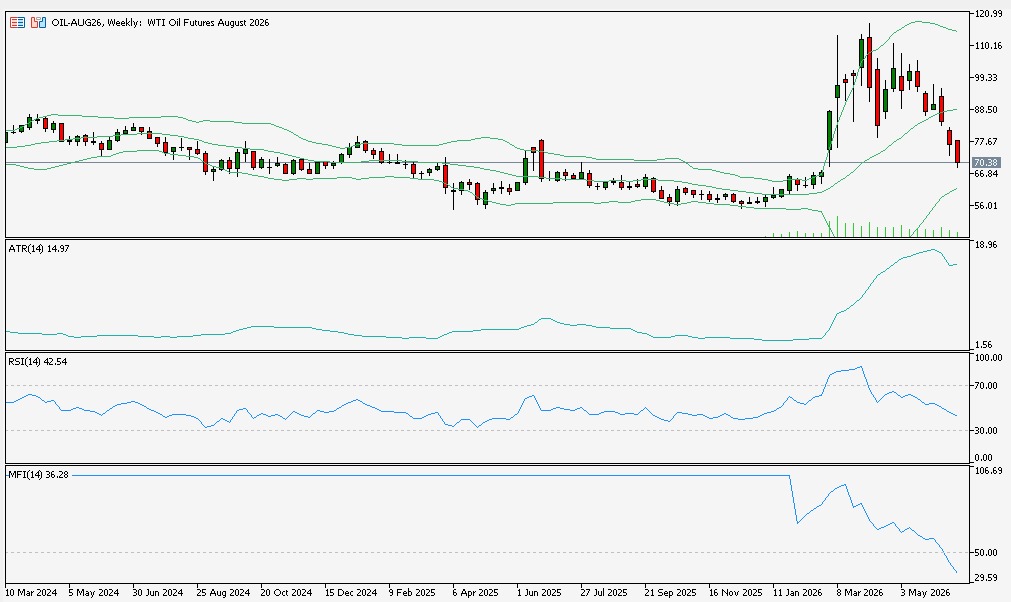Select the MFI(14) 36.28 indicator label
The image size is (1011, 602).
tap(38, 474)
